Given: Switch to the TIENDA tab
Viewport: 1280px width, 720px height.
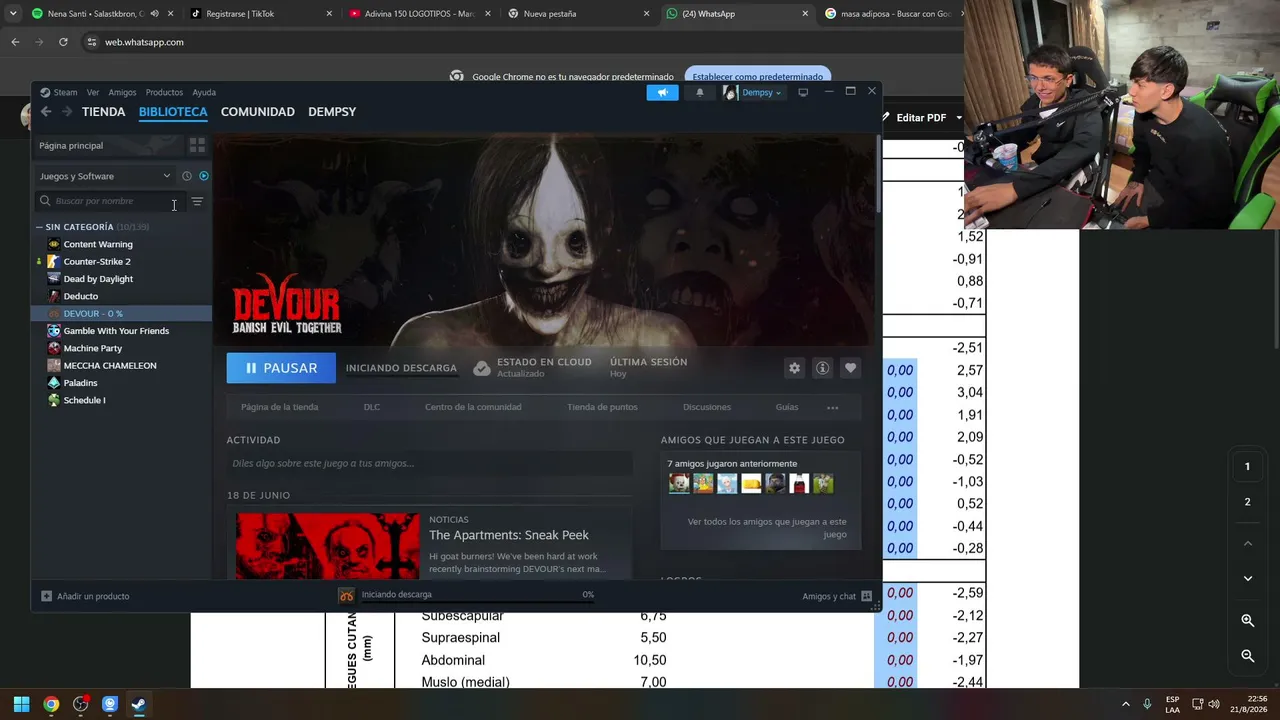Looking at the screenshot, I should tap(104, 112).
